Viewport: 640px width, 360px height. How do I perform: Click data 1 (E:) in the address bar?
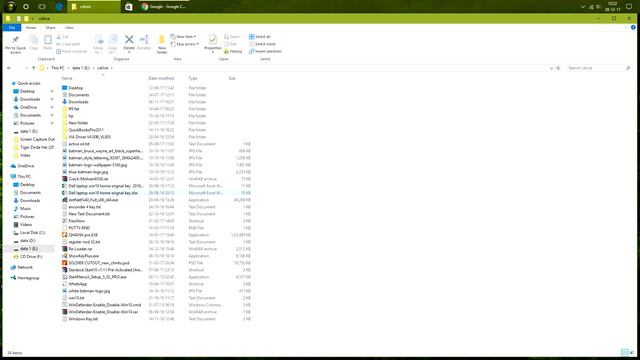point(81,68)
